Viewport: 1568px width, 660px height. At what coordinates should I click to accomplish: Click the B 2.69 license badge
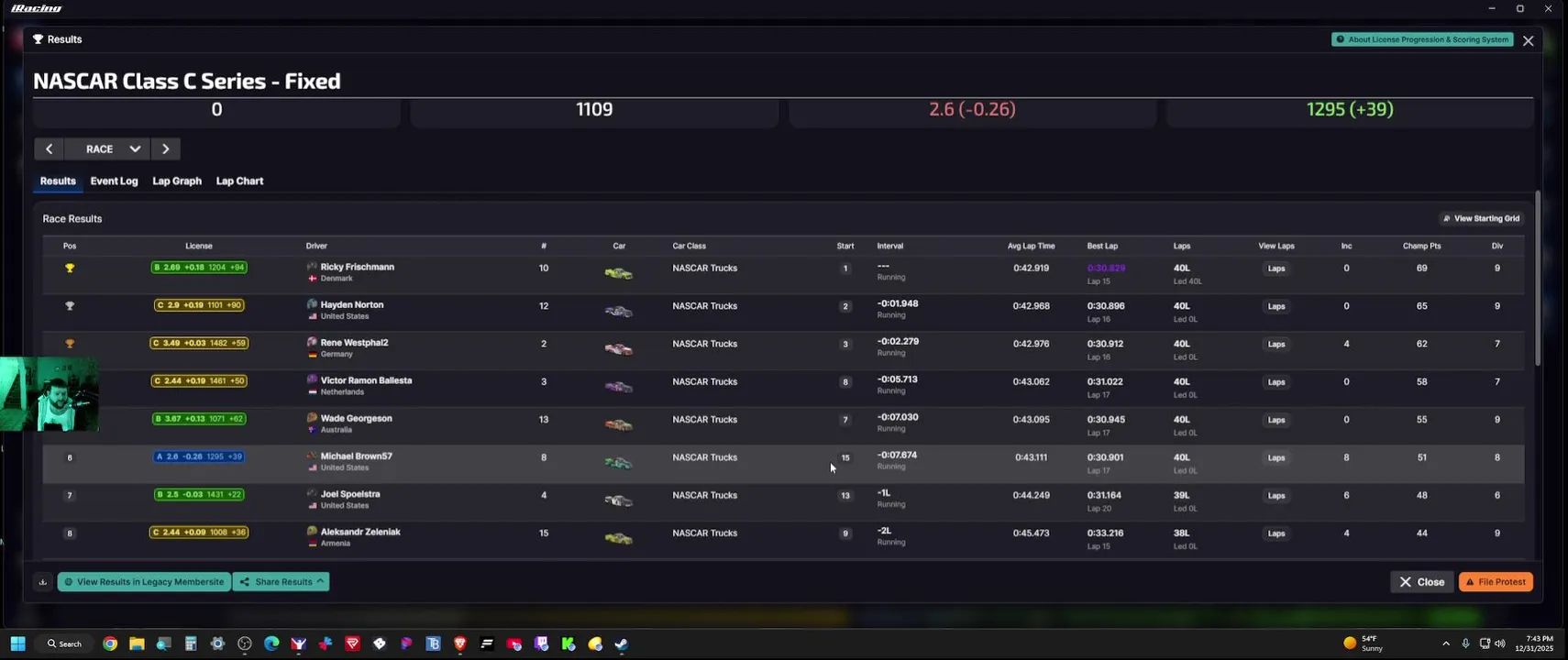pos(199,268)
